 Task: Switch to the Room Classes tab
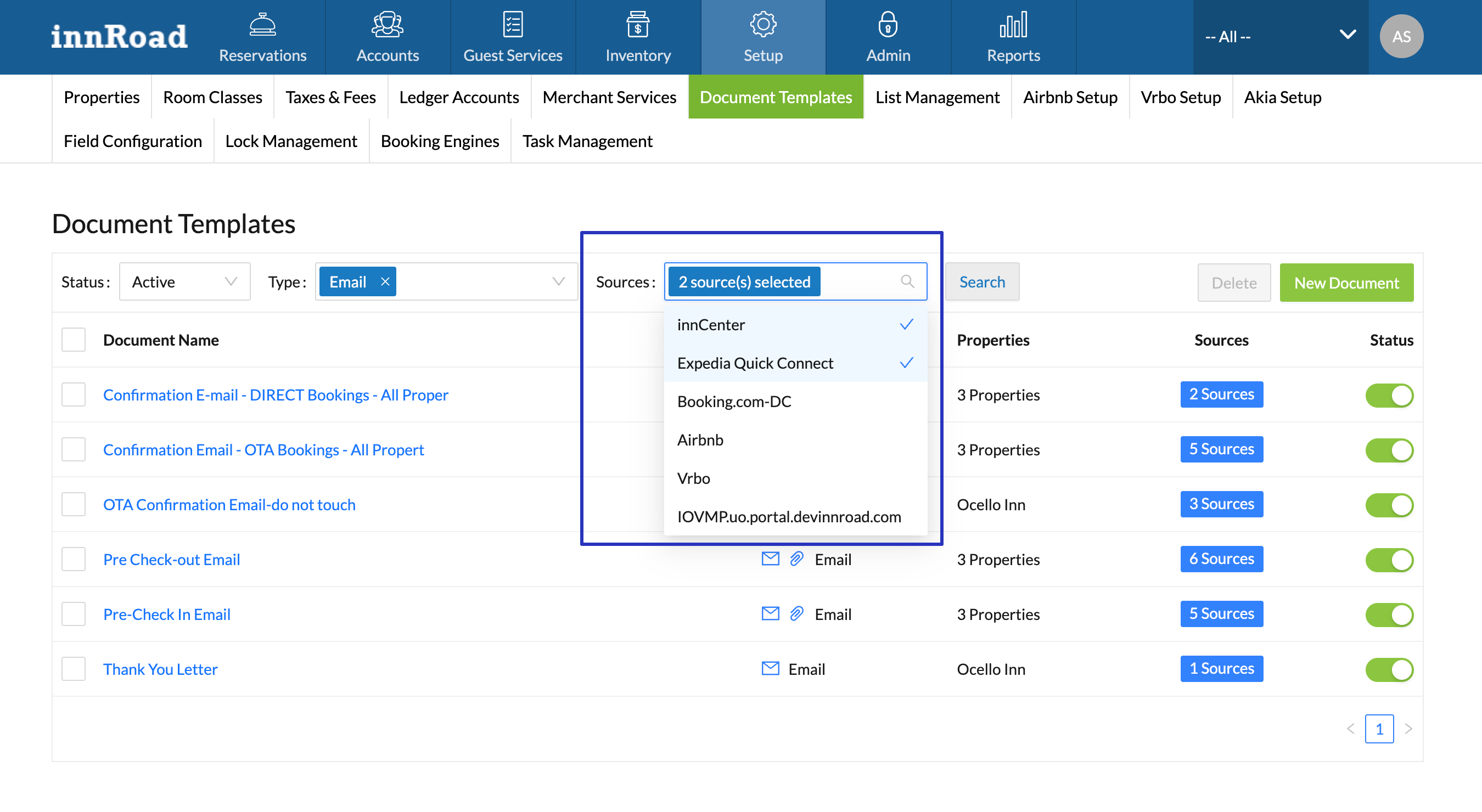(212, 97)
